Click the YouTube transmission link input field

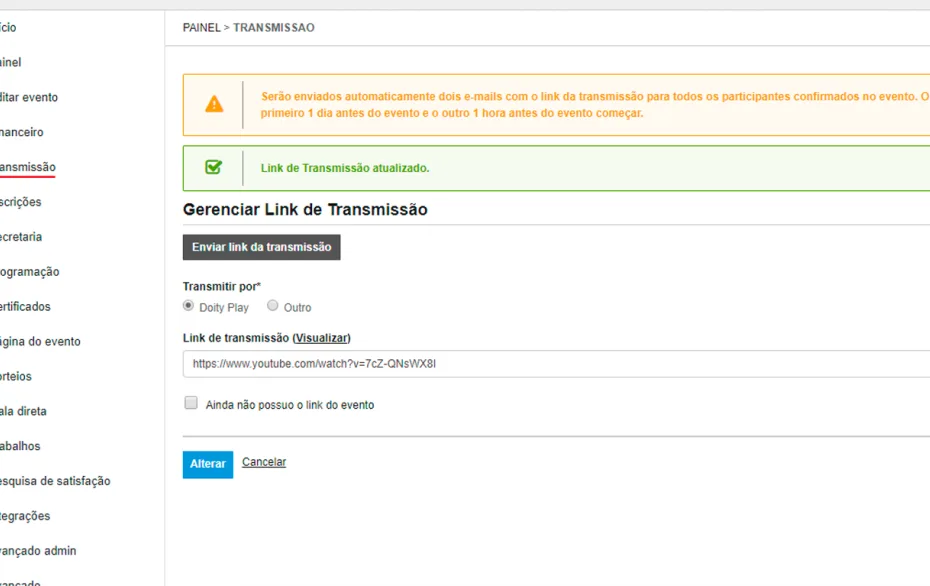point(556,364)
